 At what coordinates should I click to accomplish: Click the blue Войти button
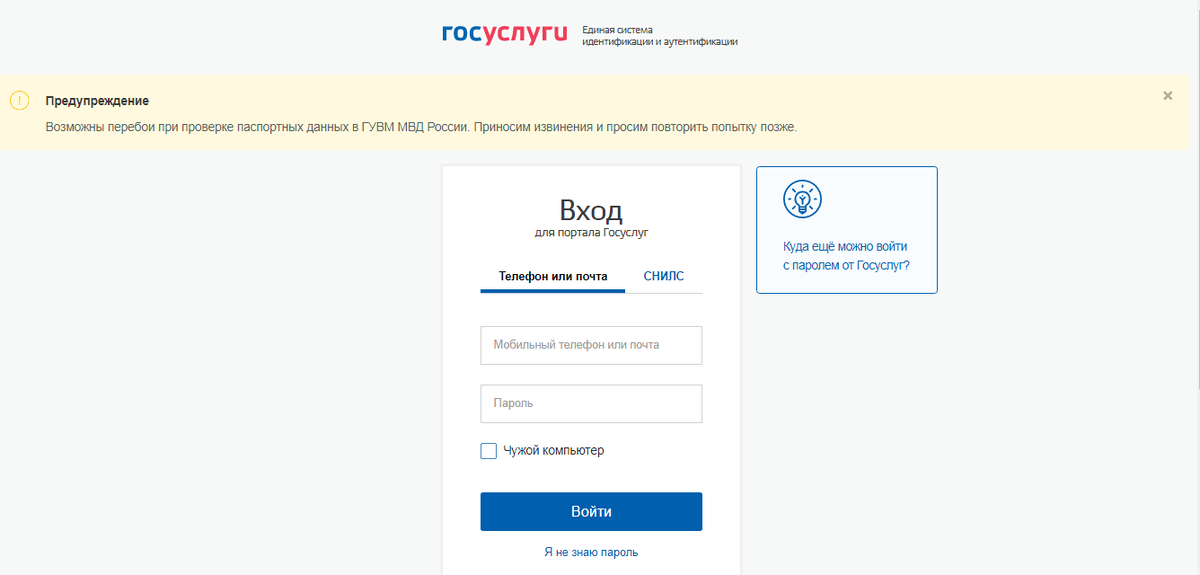(x=591, y=511)
